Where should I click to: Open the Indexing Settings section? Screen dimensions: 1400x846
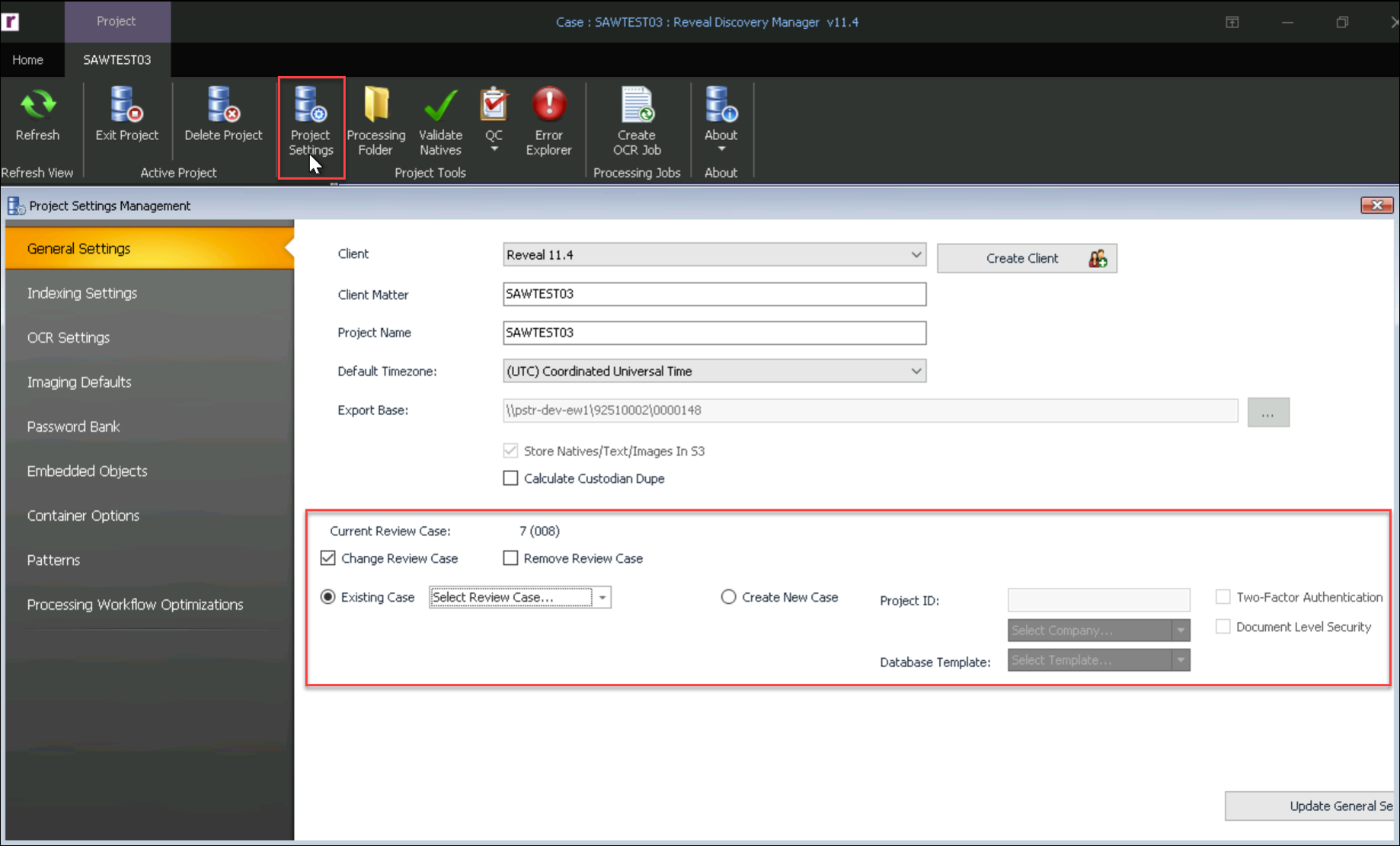point(82,292)
